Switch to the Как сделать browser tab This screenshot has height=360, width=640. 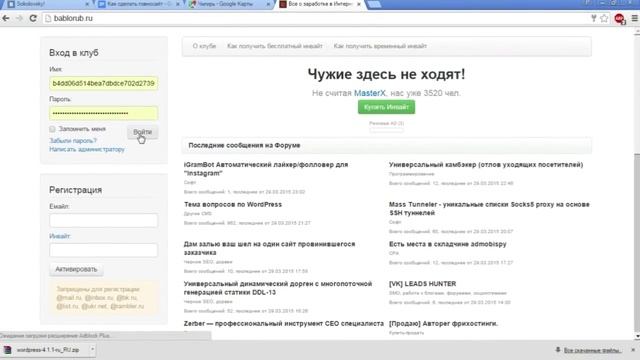point(139,4)
